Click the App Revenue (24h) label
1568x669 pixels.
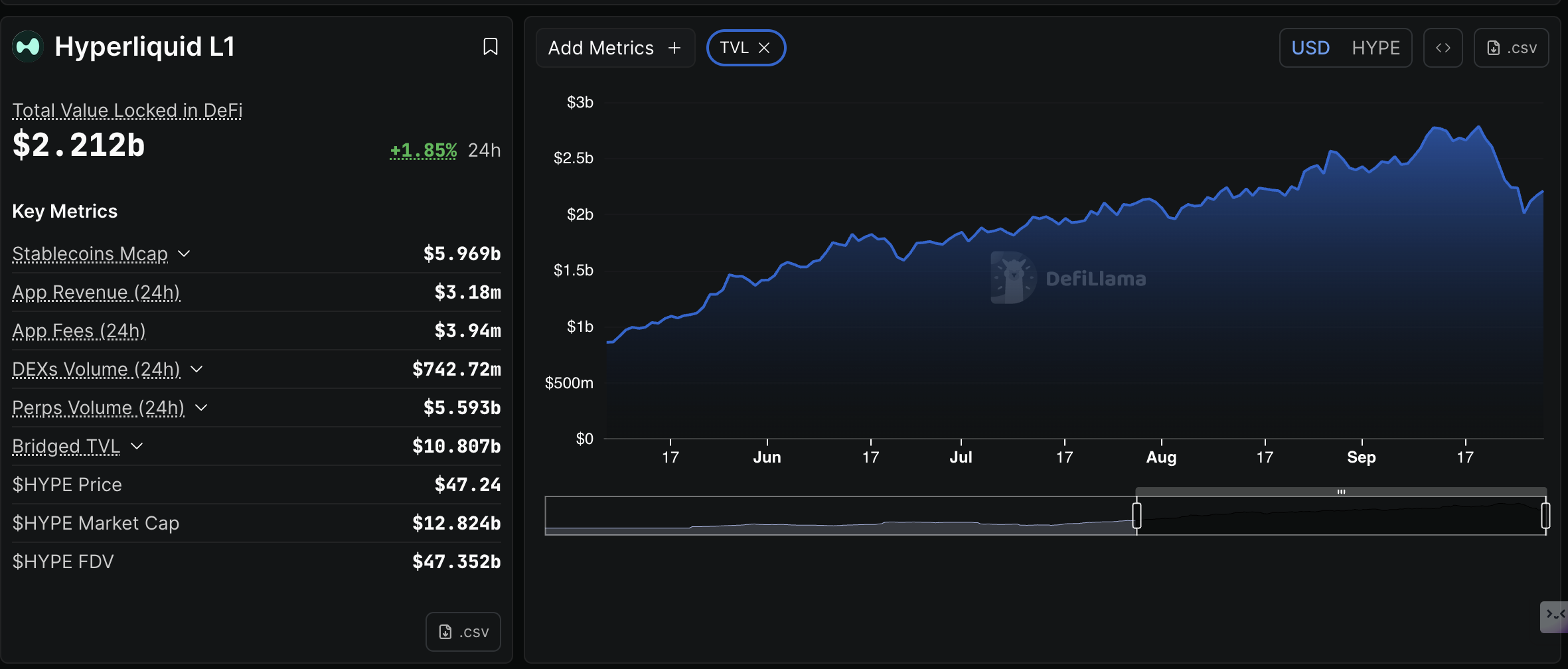(96, 293)
